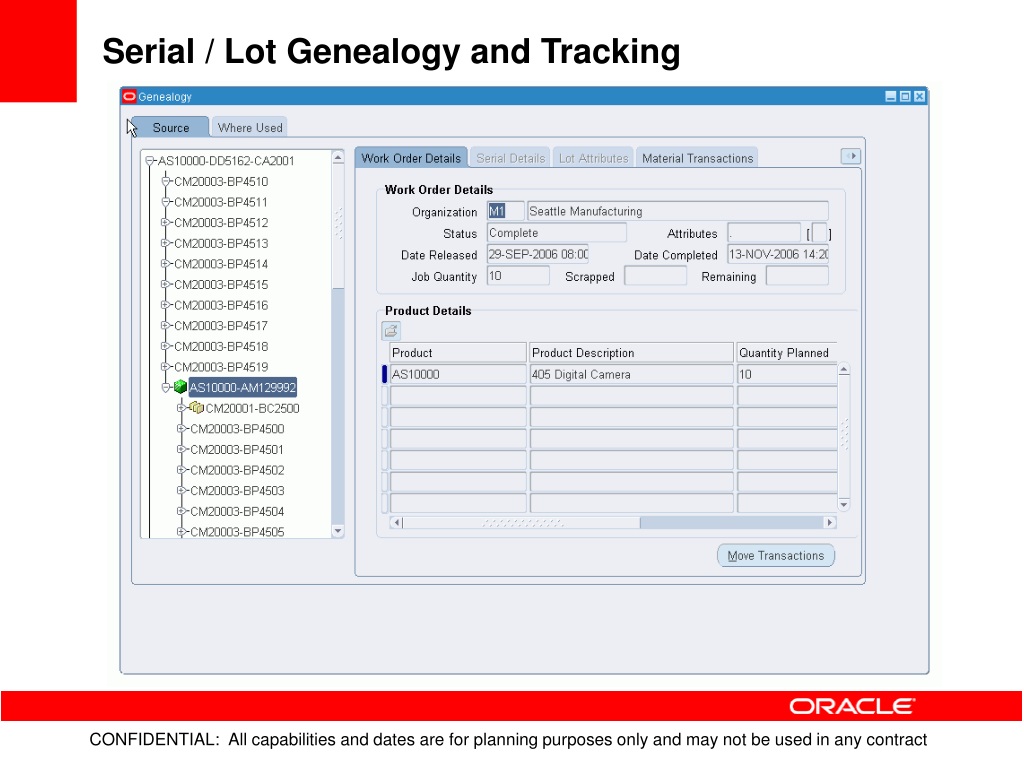Minimize the Genealogy window
Screen dimensions: 1024x768
pyautogui.click(x=890, y=97)
